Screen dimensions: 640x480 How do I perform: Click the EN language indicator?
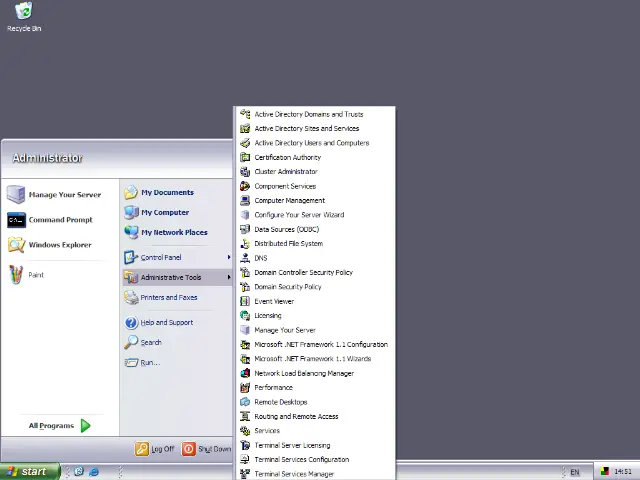(575, 472)
